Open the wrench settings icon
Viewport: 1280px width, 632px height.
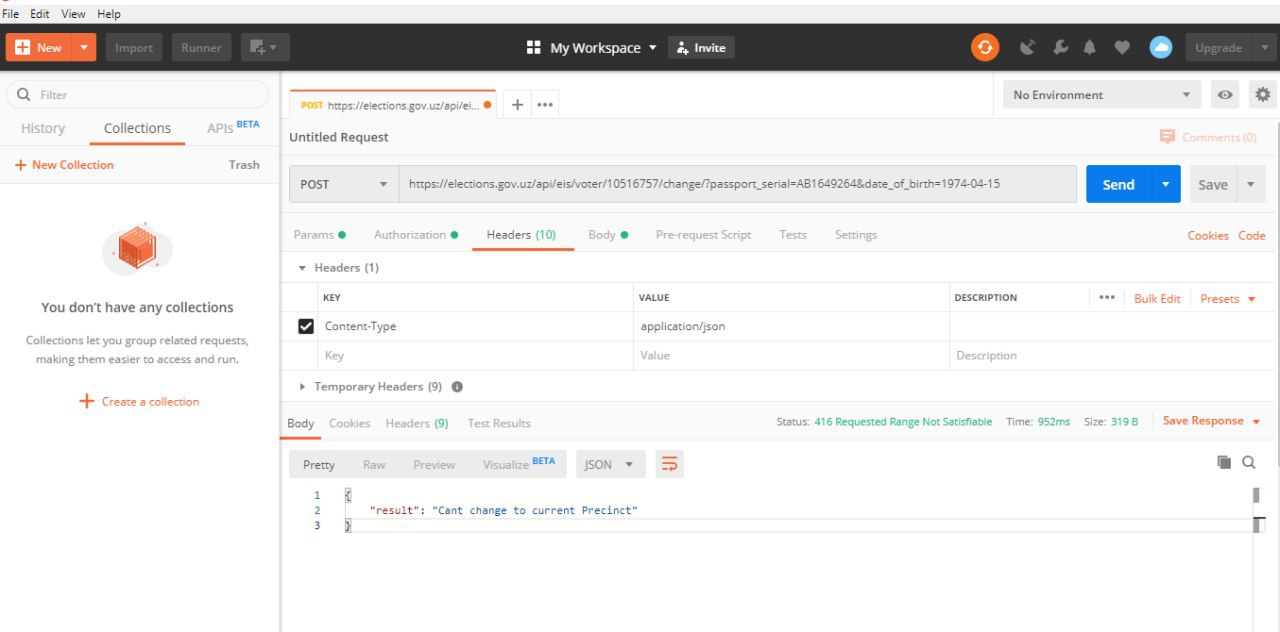tap(1060, 47)
